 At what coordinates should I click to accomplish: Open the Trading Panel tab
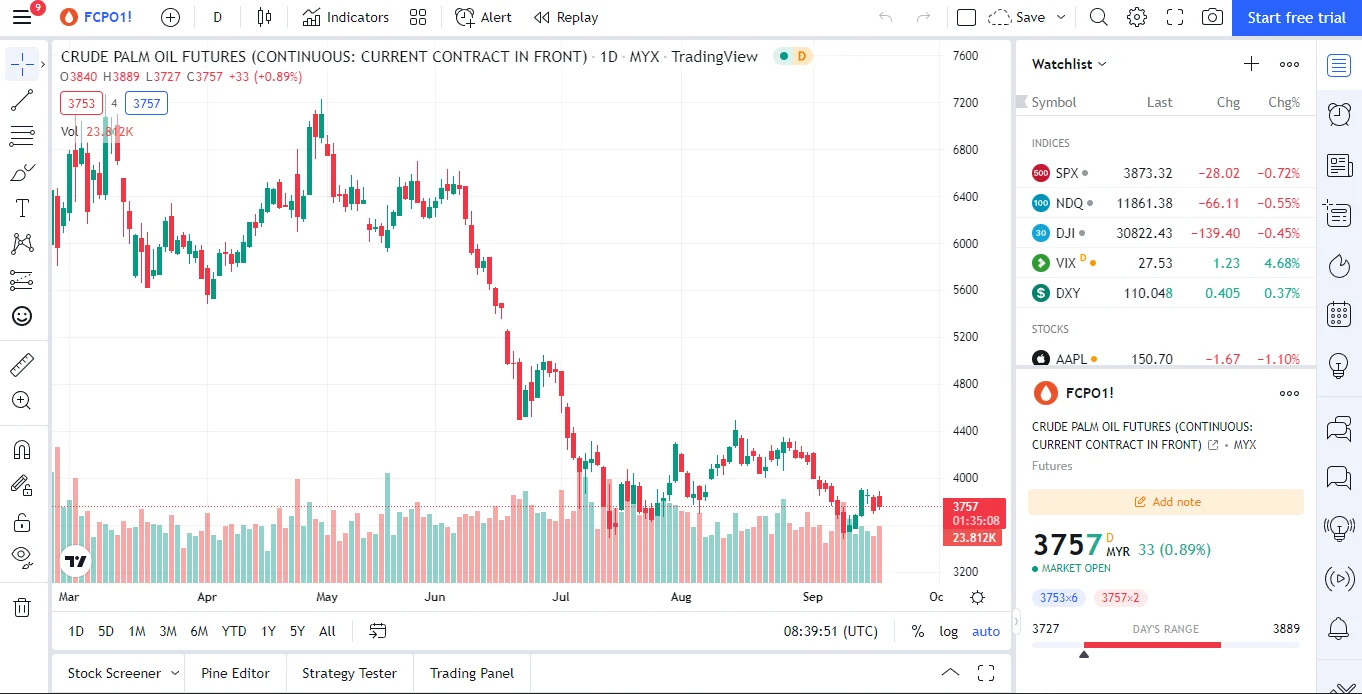click(472, 673)
